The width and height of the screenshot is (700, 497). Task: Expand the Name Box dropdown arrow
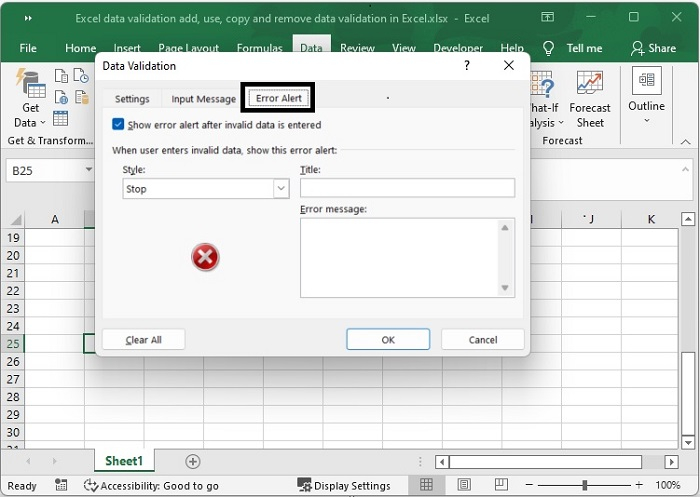tap(89, 169)
